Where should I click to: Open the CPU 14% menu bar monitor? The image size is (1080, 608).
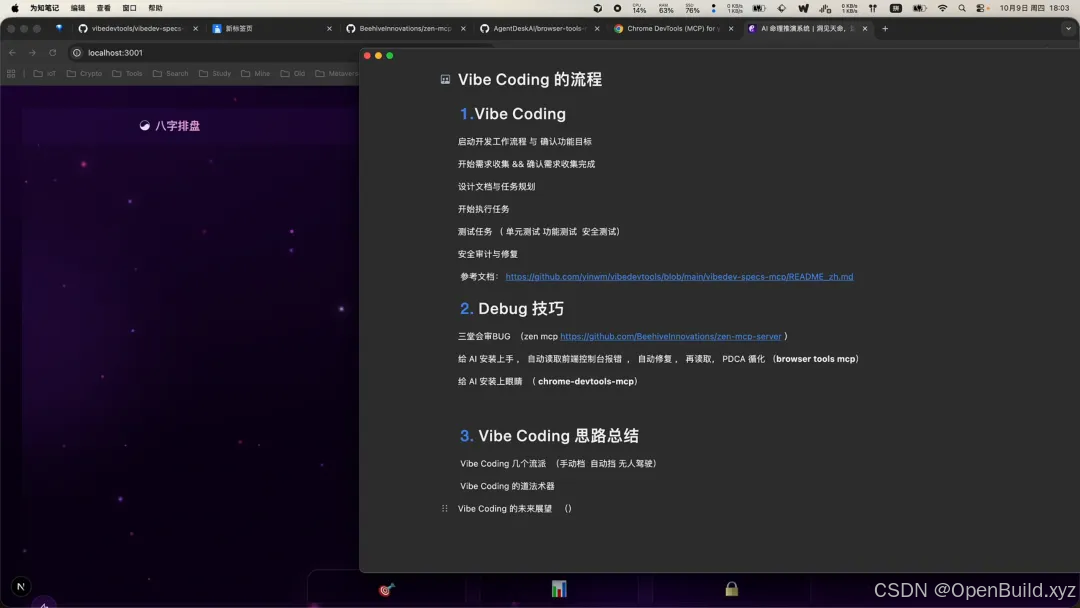639,8
